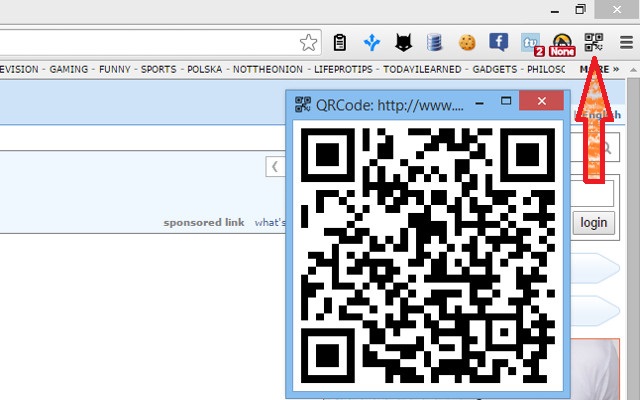Open the GAMING subreddit link

coord(69,69)
